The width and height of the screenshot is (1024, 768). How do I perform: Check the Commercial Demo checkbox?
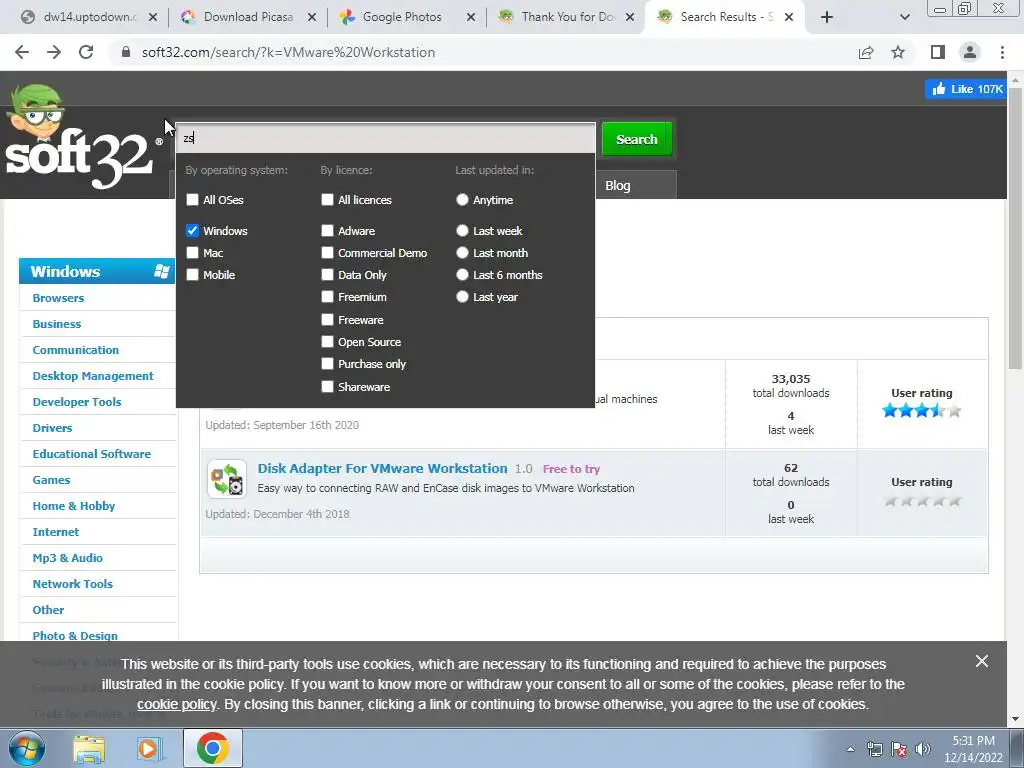pyautogui.click(x=327, y=253)
